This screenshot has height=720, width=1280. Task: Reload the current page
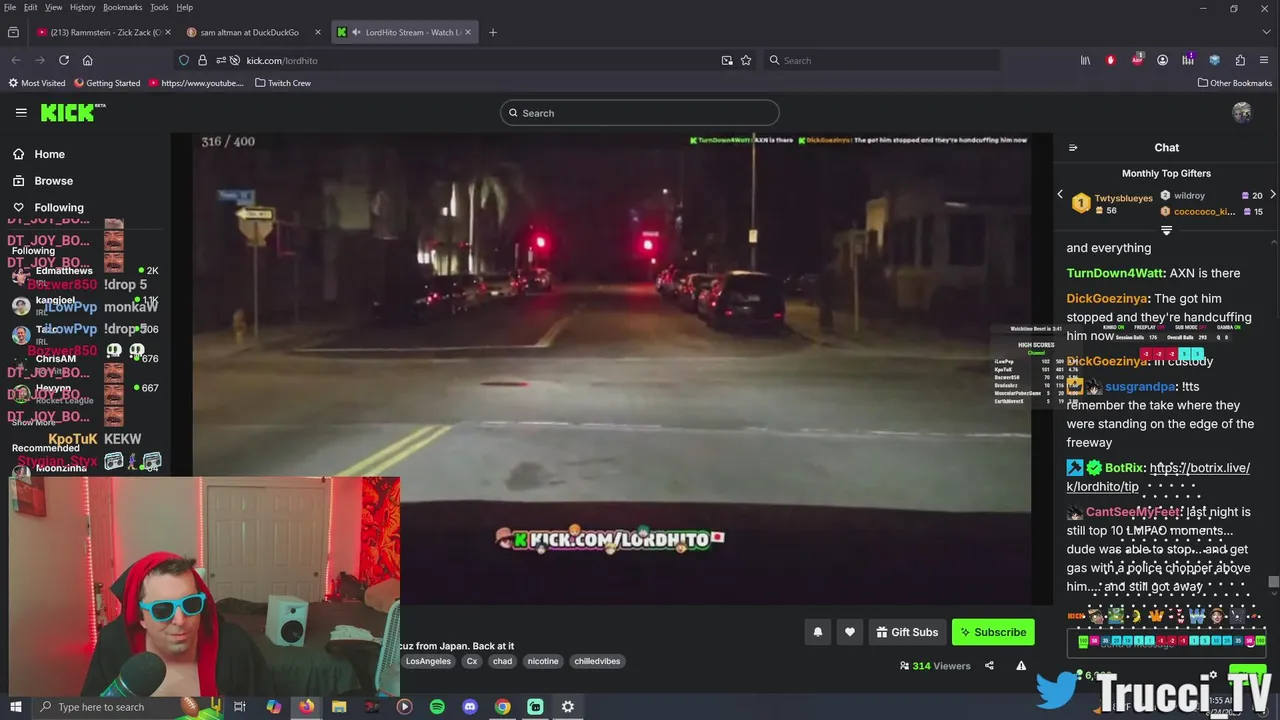[x=64, y=60]
